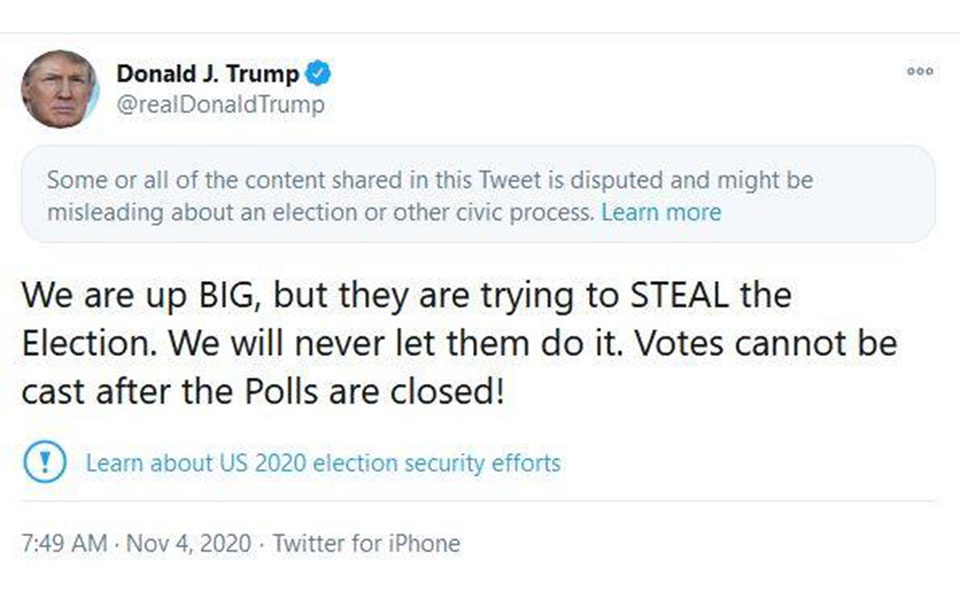Follow the "Learn more" link in notice
This screenshot has width=960, height=600.
(661, 212)
